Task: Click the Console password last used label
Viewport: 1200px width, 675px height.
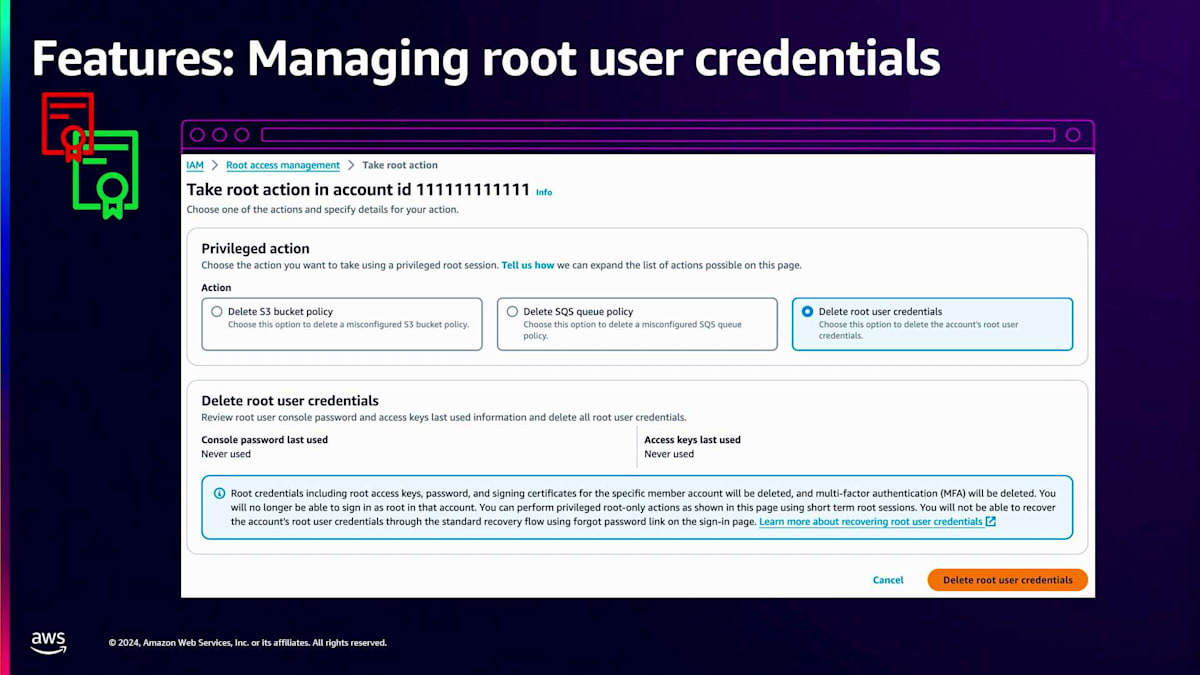Action: [x=264, y=440]
